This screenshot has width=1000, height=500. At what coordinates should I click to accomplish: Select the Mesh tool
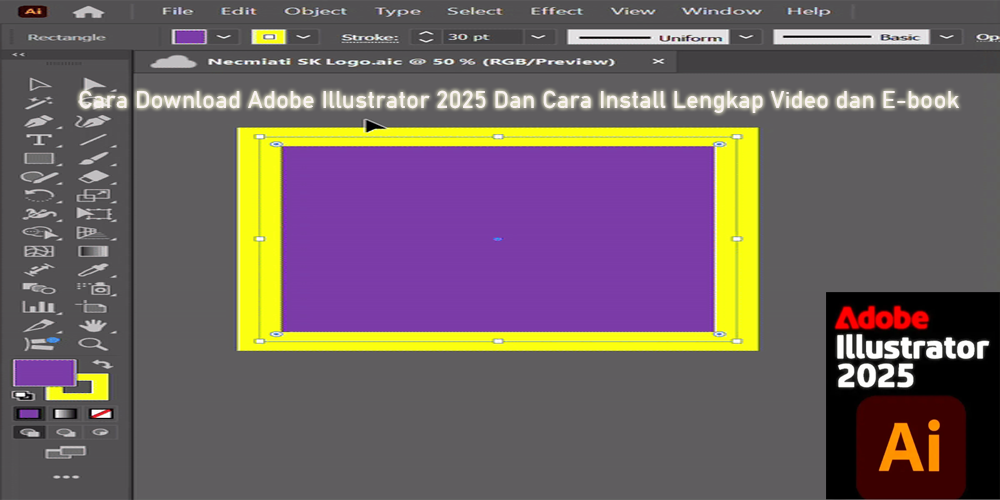[x=38, y=251]
